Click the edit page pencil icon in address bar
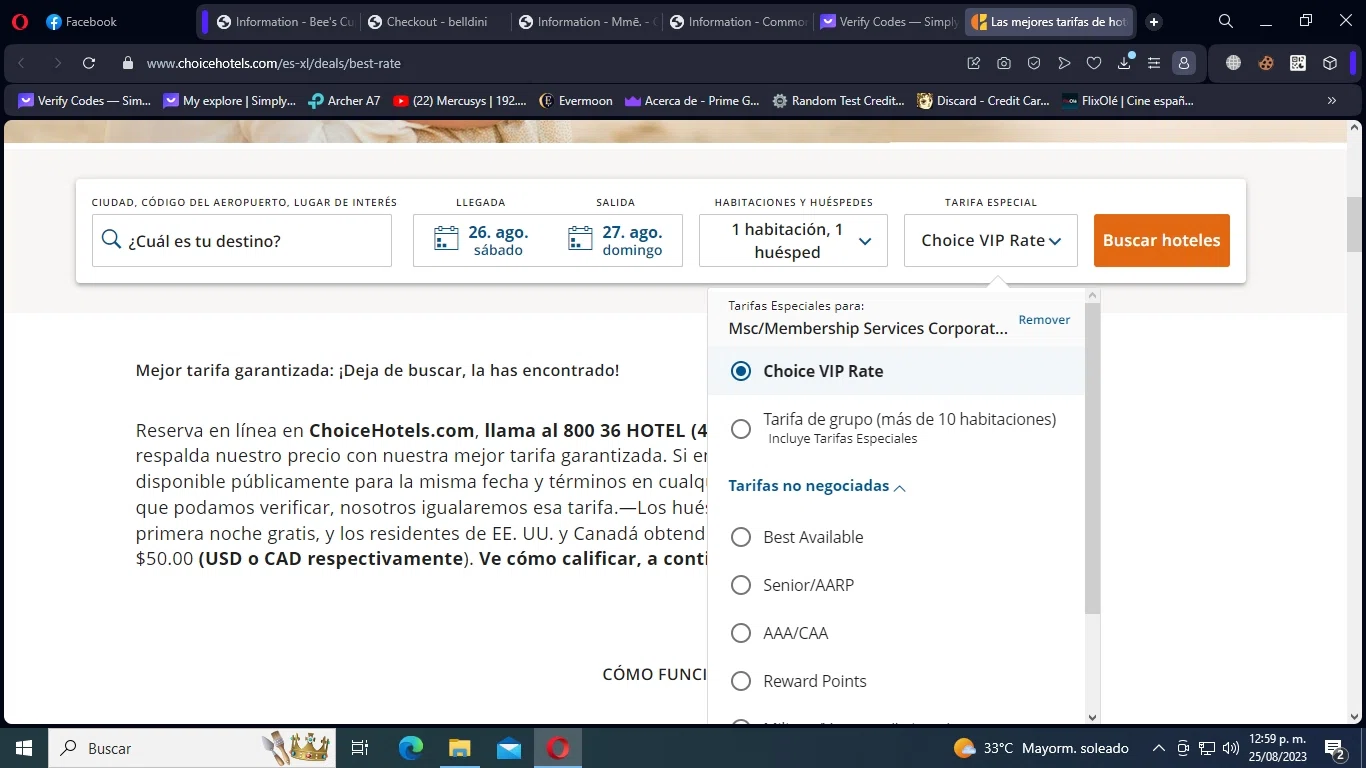 974,63
